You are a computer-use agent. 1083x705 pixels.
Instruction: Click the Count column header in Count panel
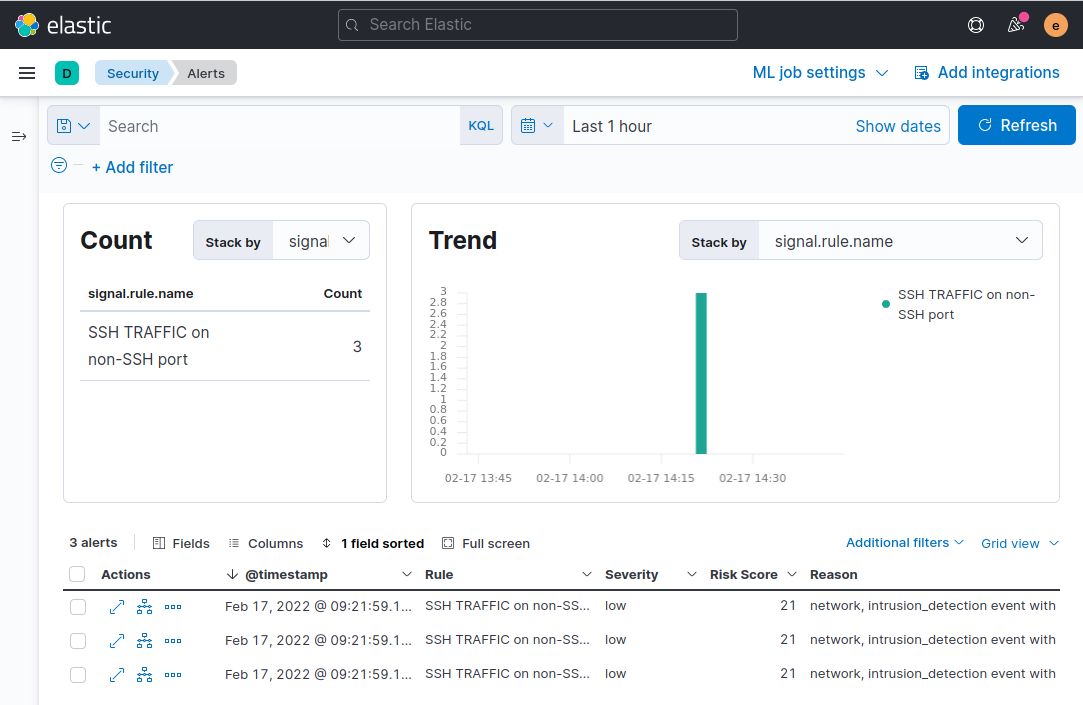coord(343,293)
